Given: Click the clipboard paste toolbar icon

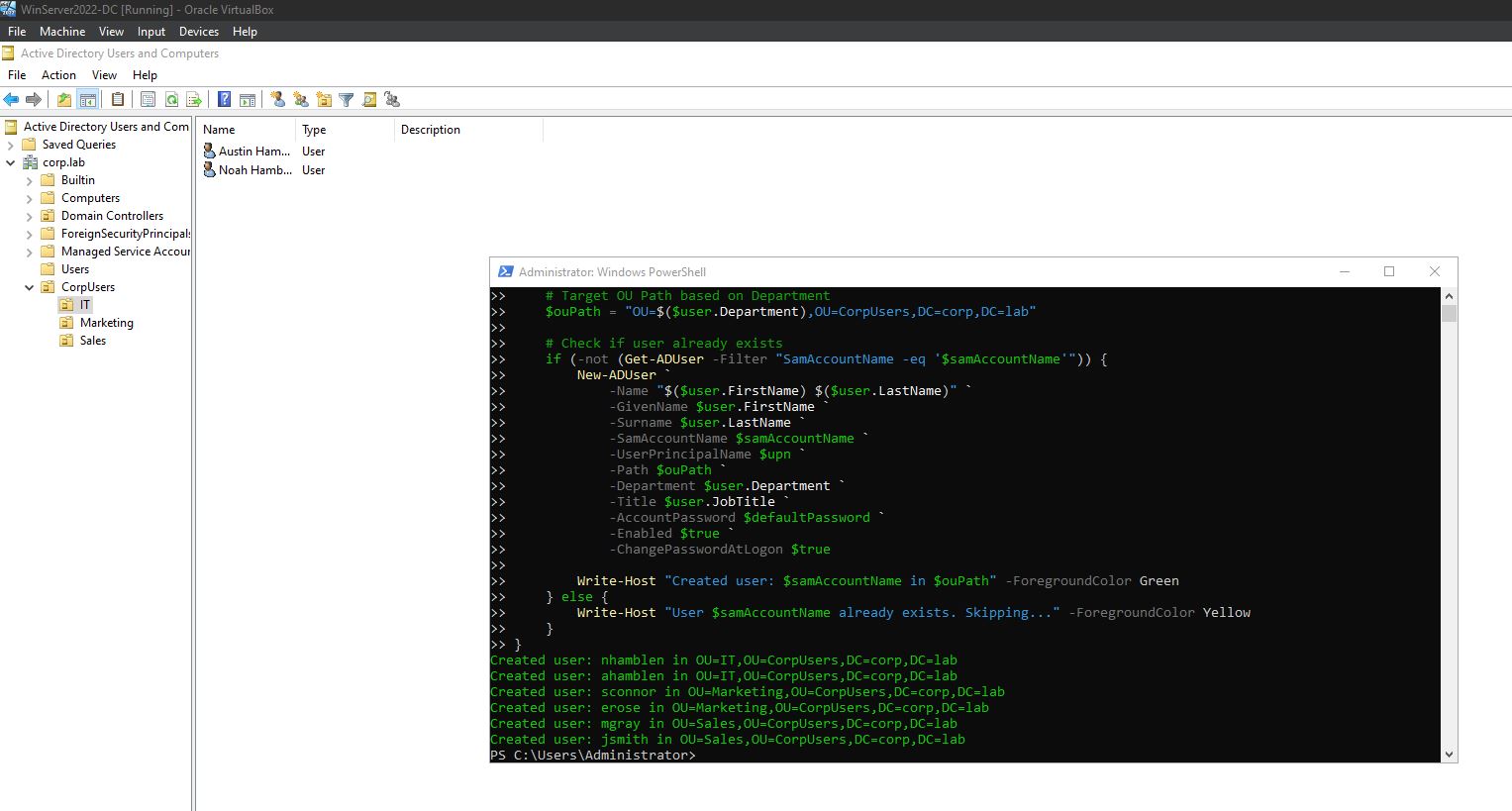Looking at the screenshot, I should pos(118,99).
